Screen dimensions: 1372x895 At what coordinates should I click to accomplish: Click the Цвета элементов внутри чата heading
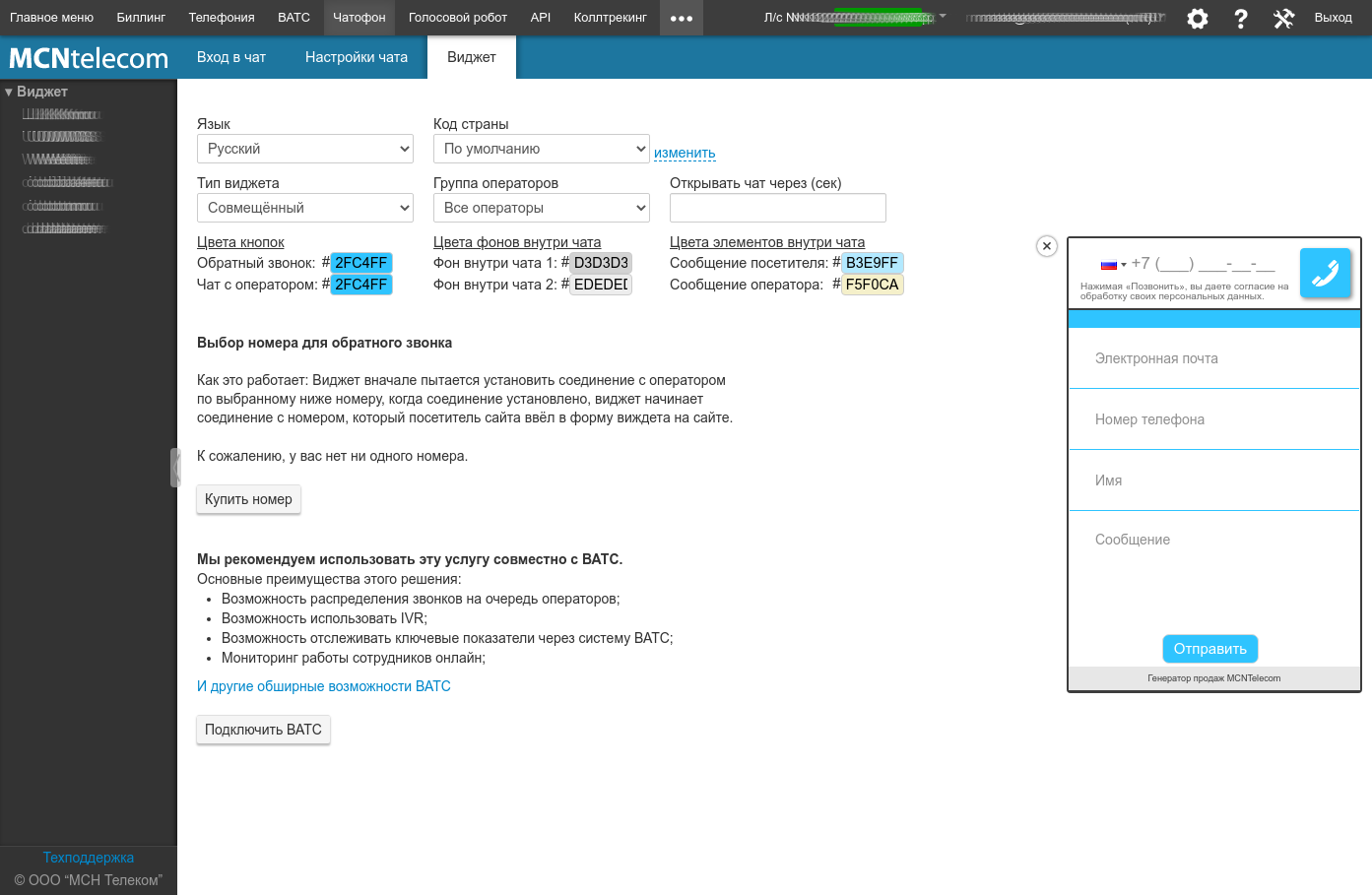point(767,242)
